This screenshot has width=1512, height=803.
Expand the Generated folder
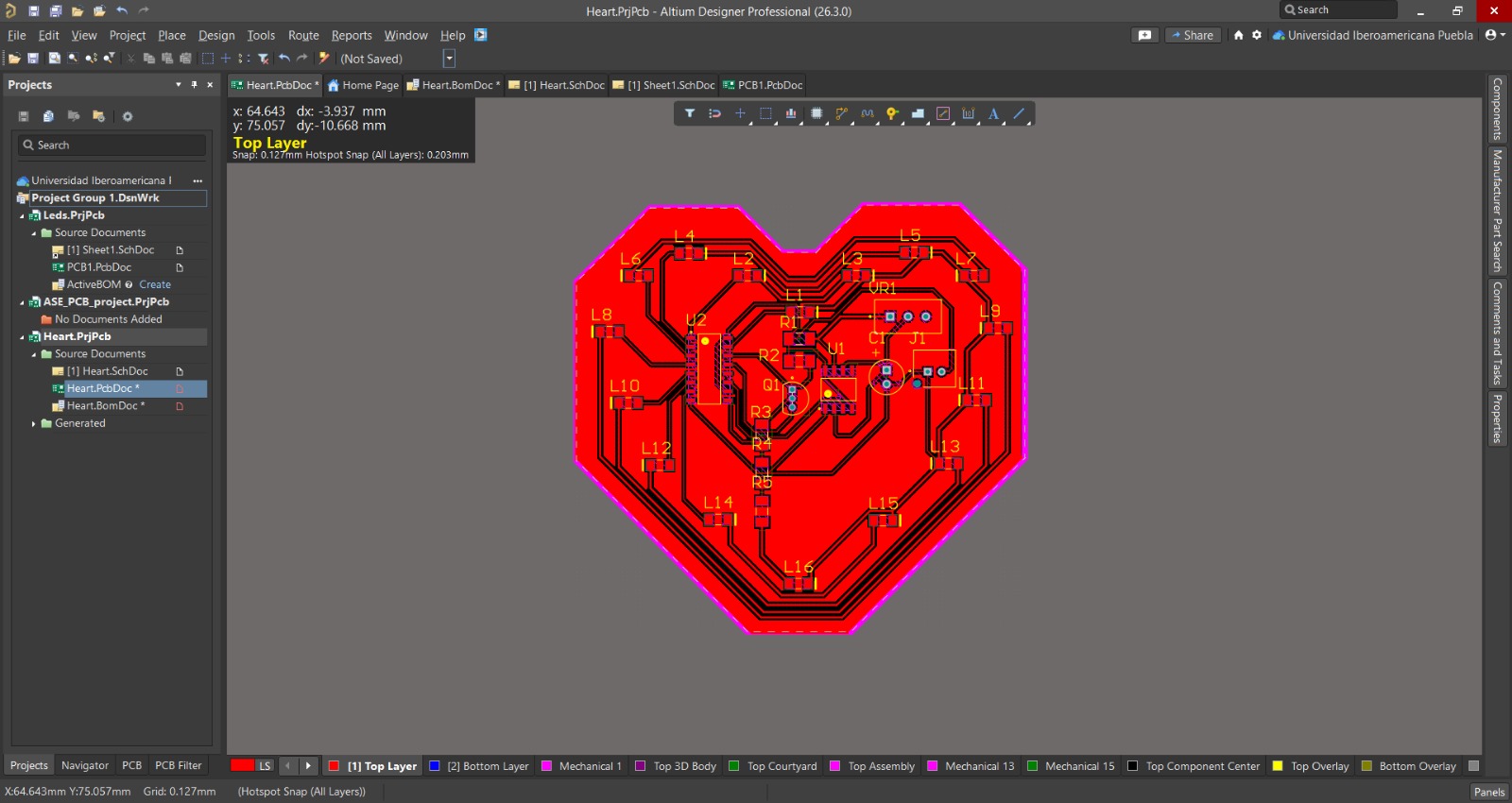click(34, 424)
